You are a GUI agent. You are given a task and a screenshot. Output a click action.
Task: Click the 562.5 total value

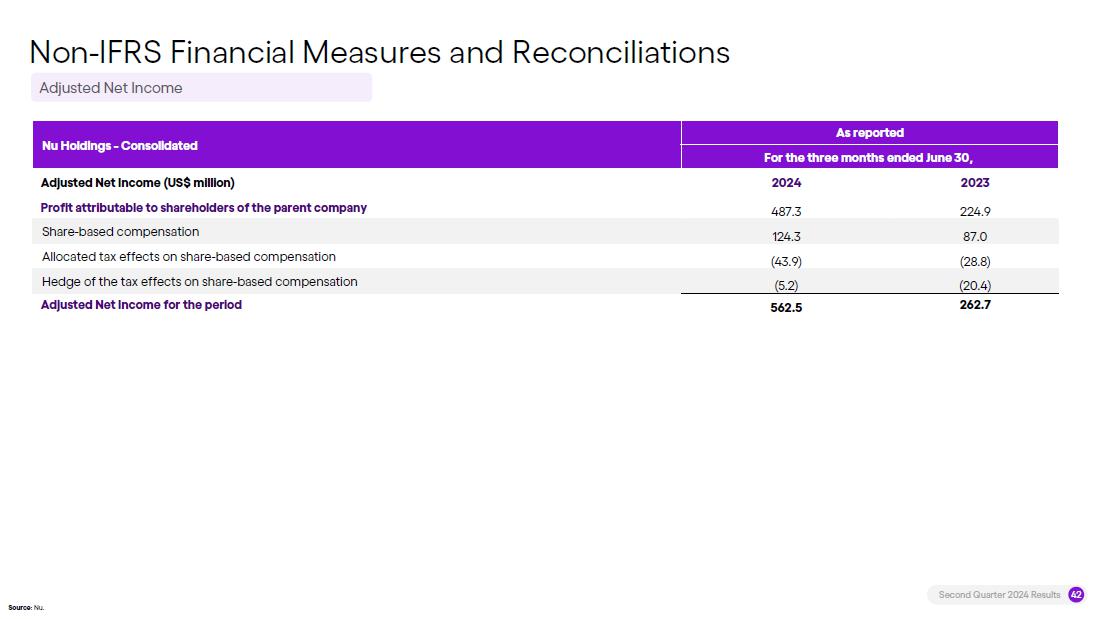pos(786,307)
